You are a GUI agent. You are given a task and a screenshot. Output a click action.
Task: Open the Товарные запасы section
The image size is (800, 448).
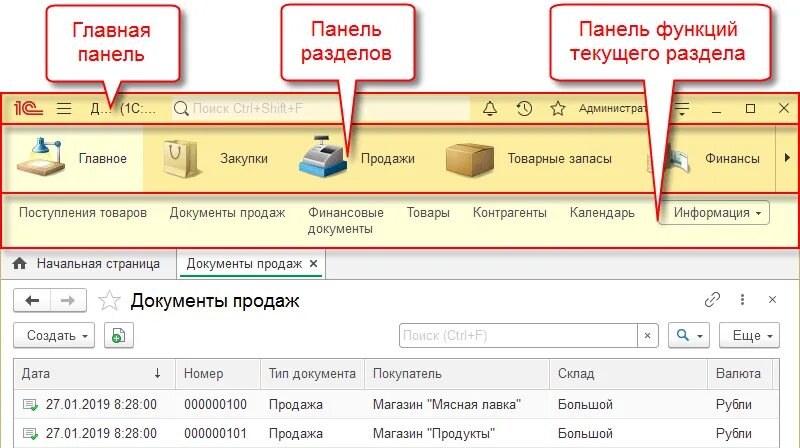pos(529,159)
